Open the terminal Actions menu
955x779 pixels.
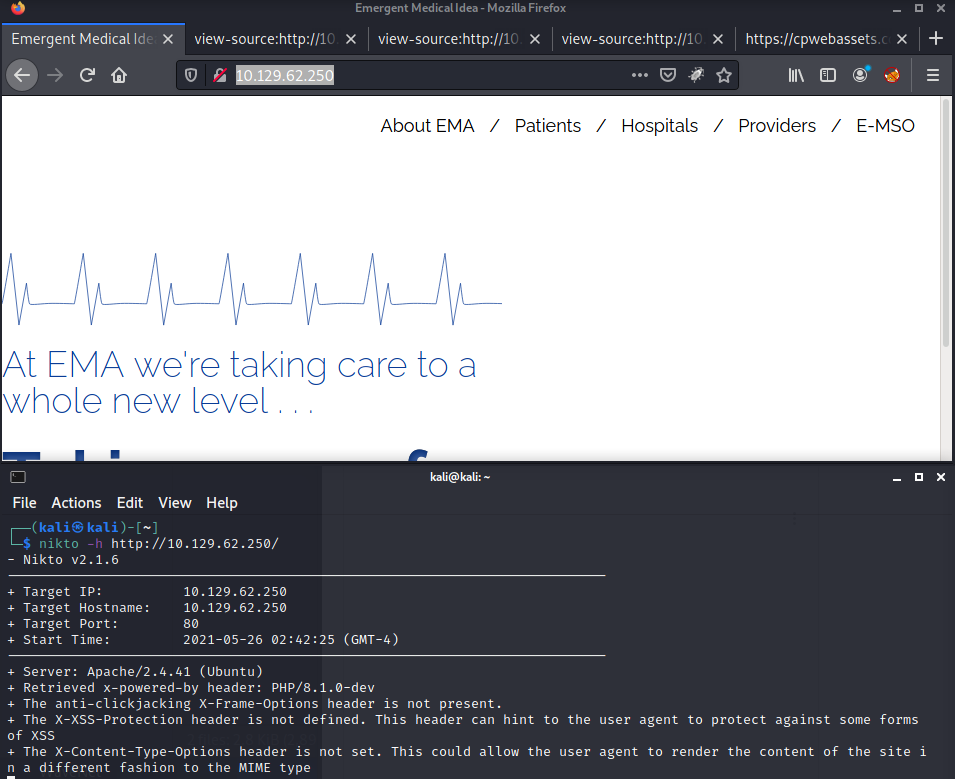pos(76,503)
